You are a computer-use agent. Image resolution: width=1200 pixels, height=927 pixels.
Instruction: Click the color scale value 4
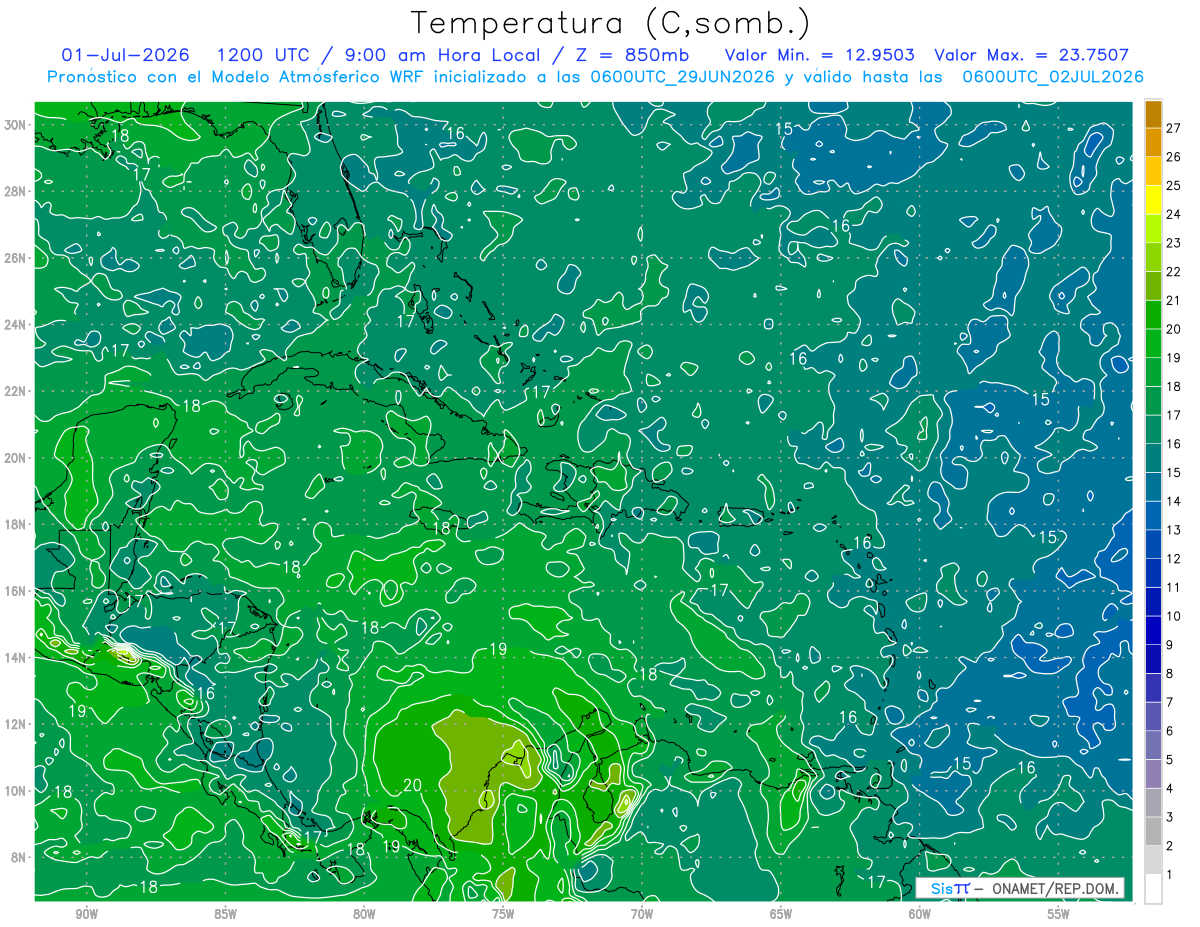1171,788
